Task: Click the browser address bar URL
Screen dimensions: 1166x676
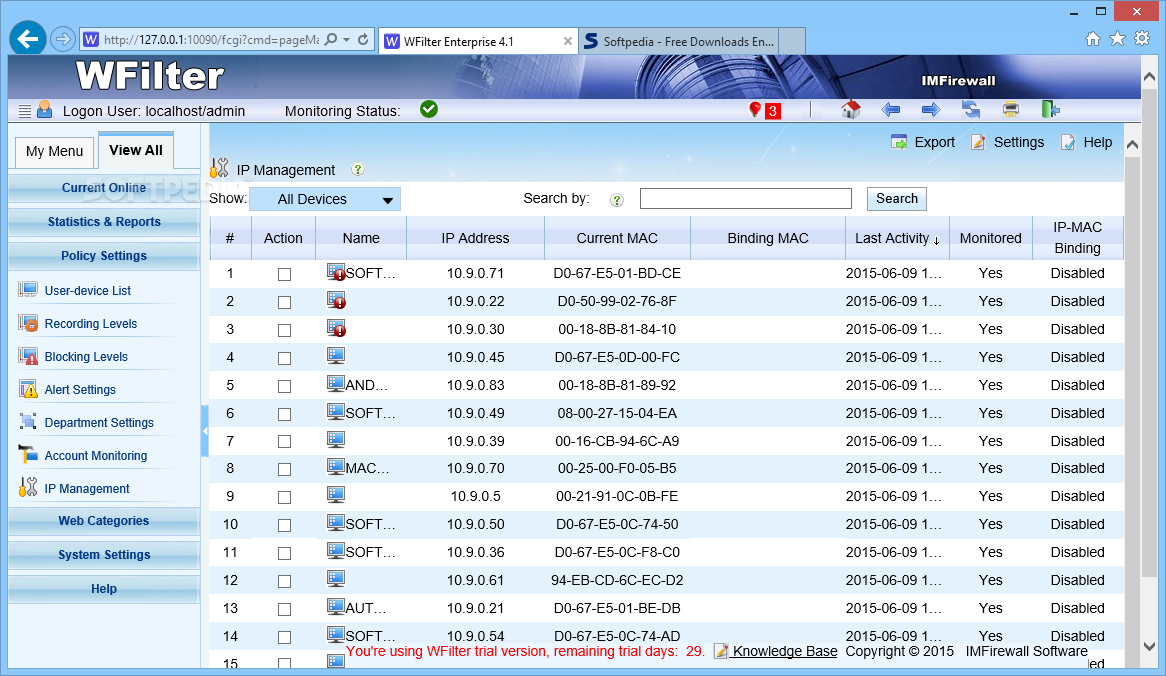Action: (x=211, y=40)
